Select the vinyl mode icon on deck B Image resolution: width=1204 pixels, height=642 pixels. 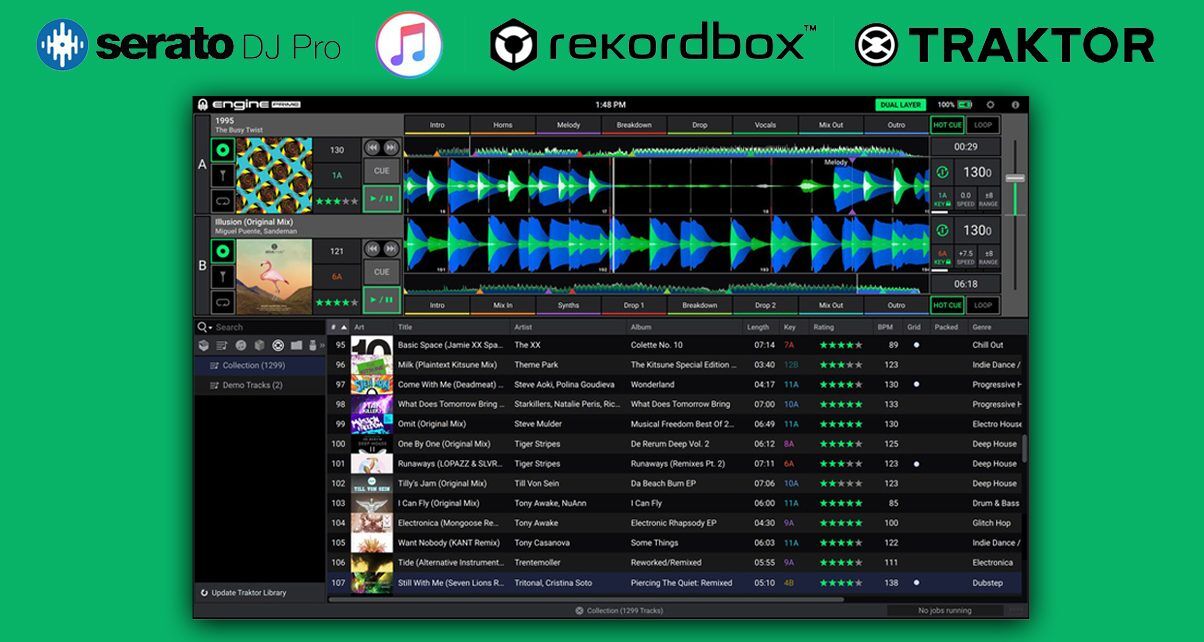coord(223,251)
